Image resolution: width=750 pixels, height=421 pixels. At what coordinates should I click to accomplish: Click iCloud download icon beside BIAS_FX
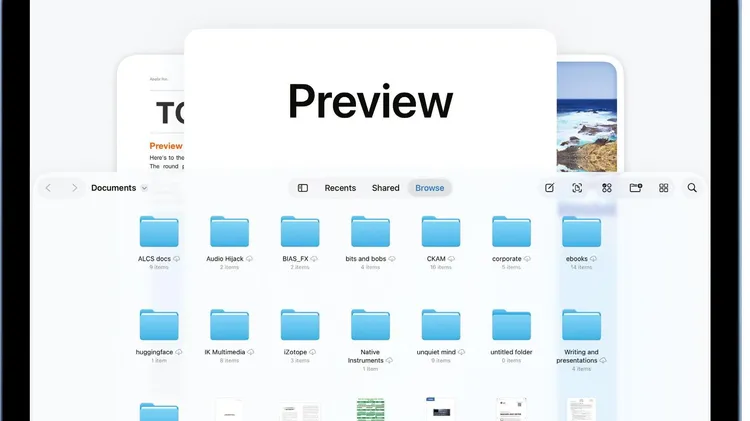point(316,259)
